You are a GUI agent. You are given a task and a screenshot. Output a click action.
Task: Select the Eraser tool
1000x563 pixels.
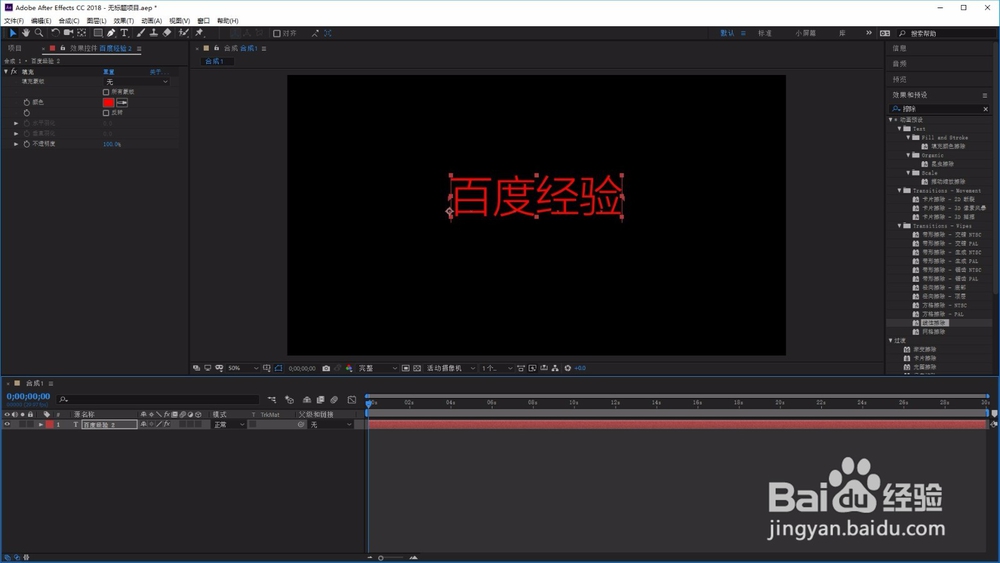coord(166,33)
